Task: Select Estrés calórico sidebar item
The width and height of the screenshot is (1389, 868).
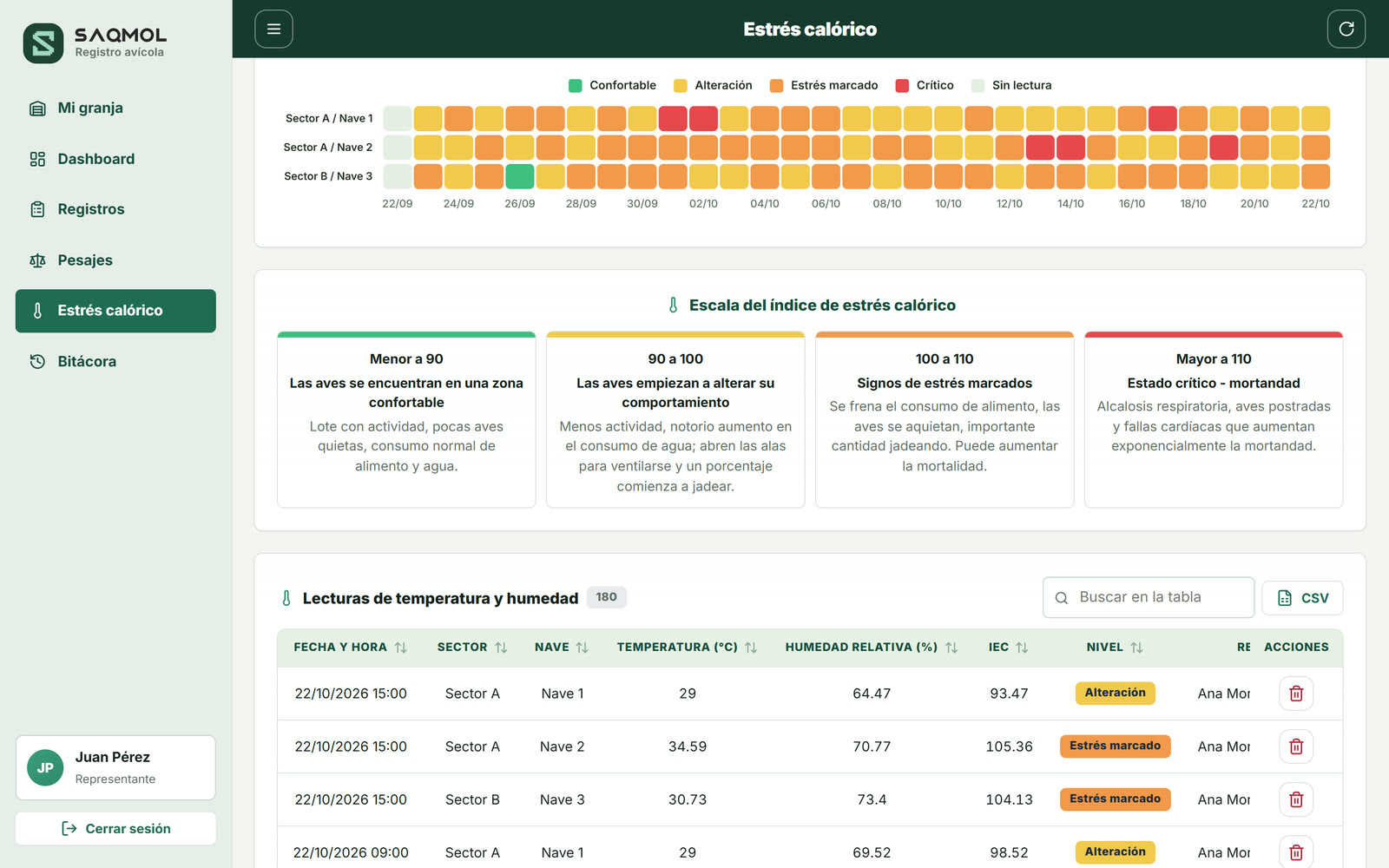Action: (115, 311)
